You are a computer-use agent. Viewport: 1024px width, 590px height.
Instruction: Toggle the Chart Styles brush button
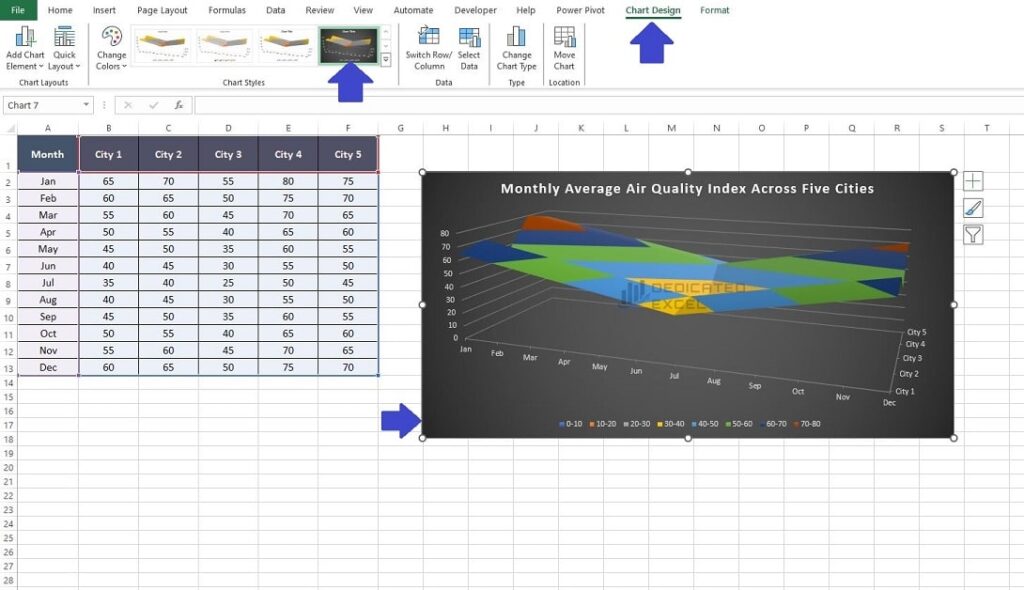coord(973,207)
